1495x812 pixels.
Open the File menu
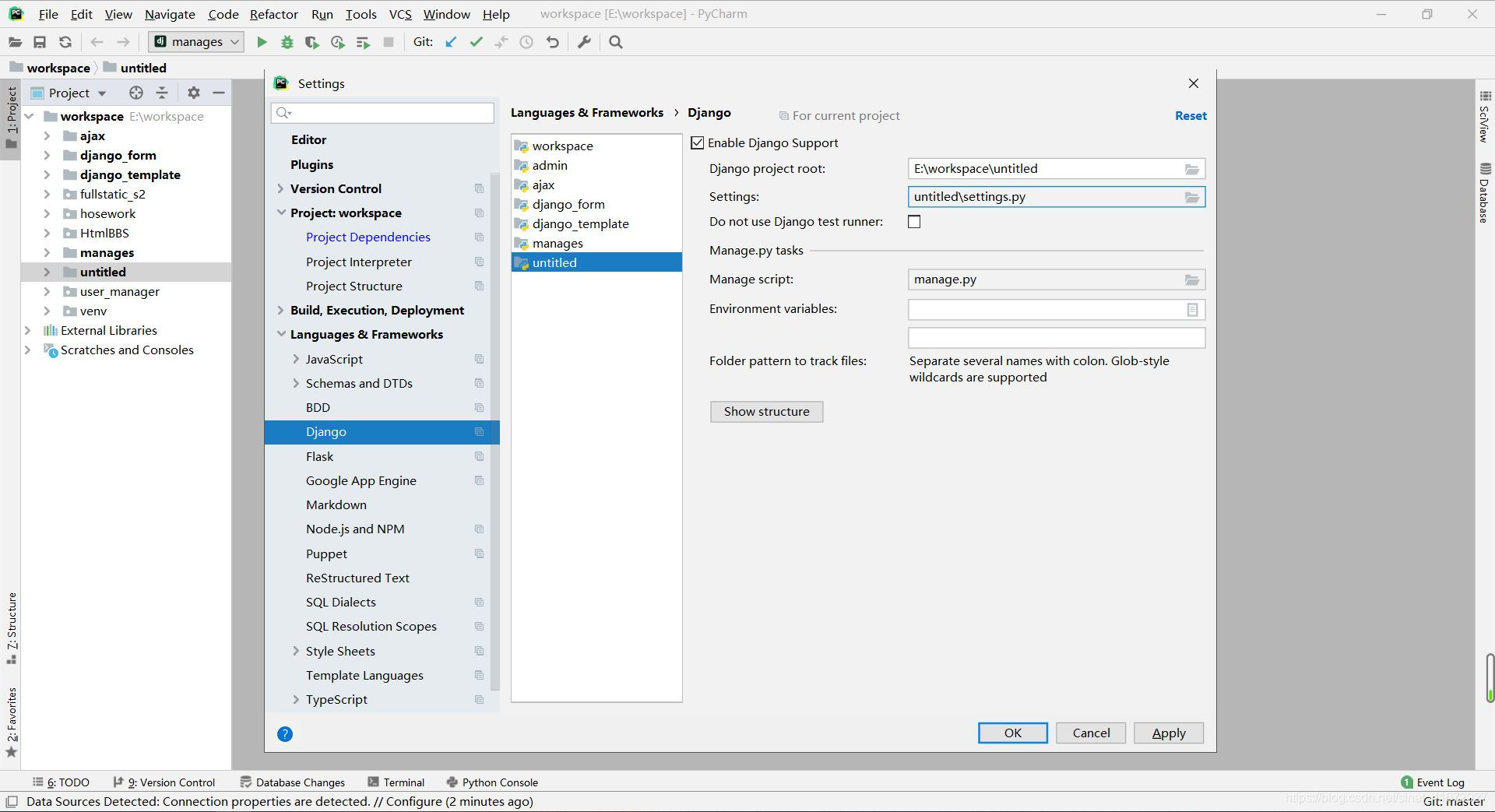coord(48,14)
